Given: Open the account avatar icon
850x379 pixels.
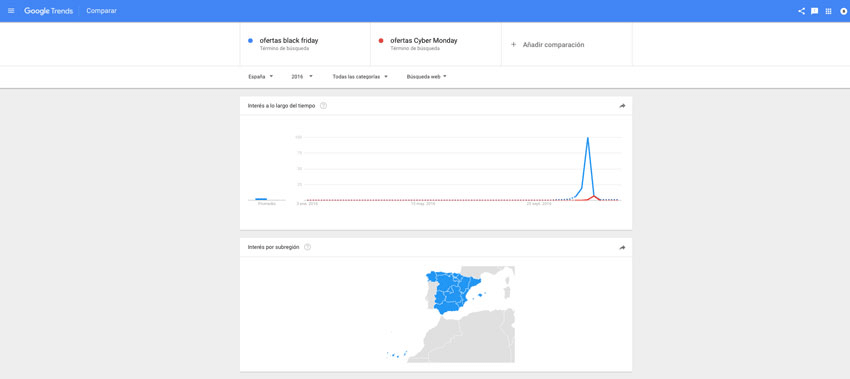Looking at the screenshot, I should point(843,11).
